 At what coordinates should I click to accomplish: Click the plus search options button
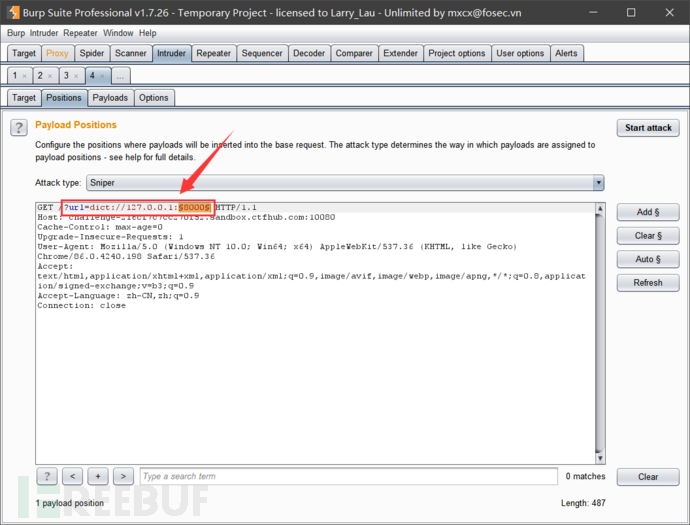coord(98,476)
